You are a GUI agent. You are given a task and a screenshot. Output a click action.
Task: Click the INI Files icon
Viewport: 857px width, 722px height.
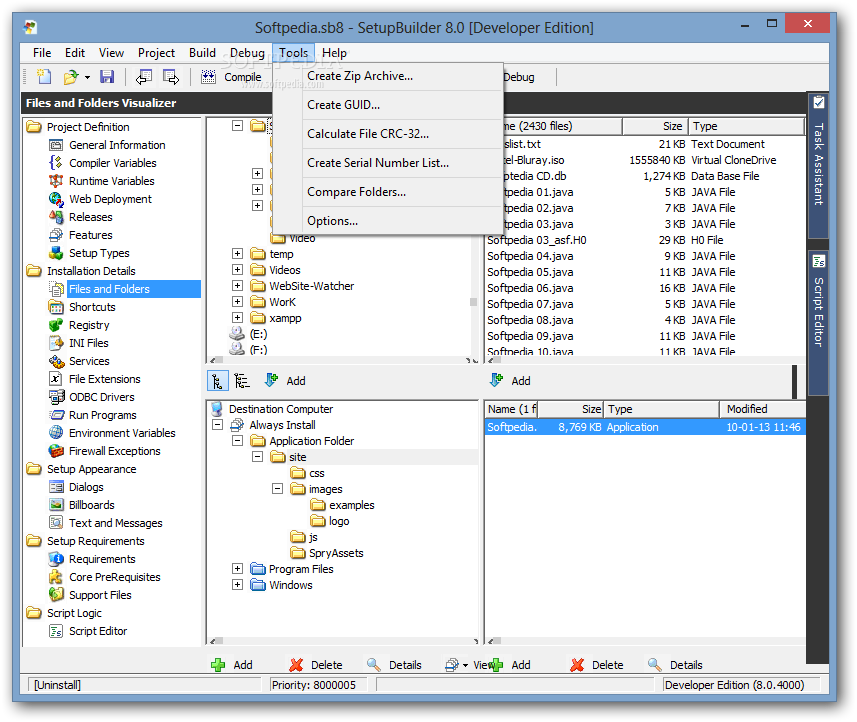coord(56,343)
